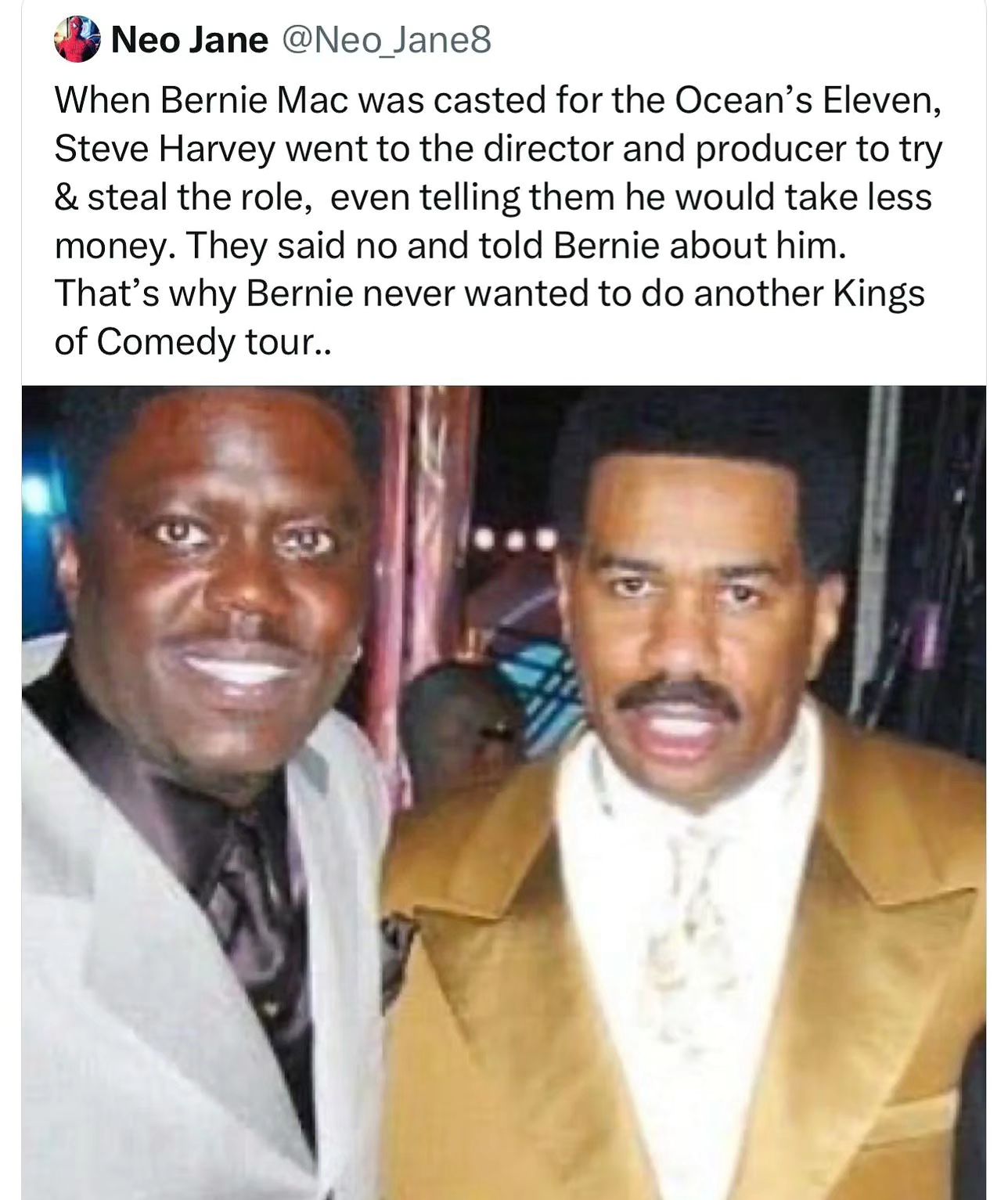Click the Neo Jane display name
This screenshot has width=1008, height=1200.
(189, 40)
